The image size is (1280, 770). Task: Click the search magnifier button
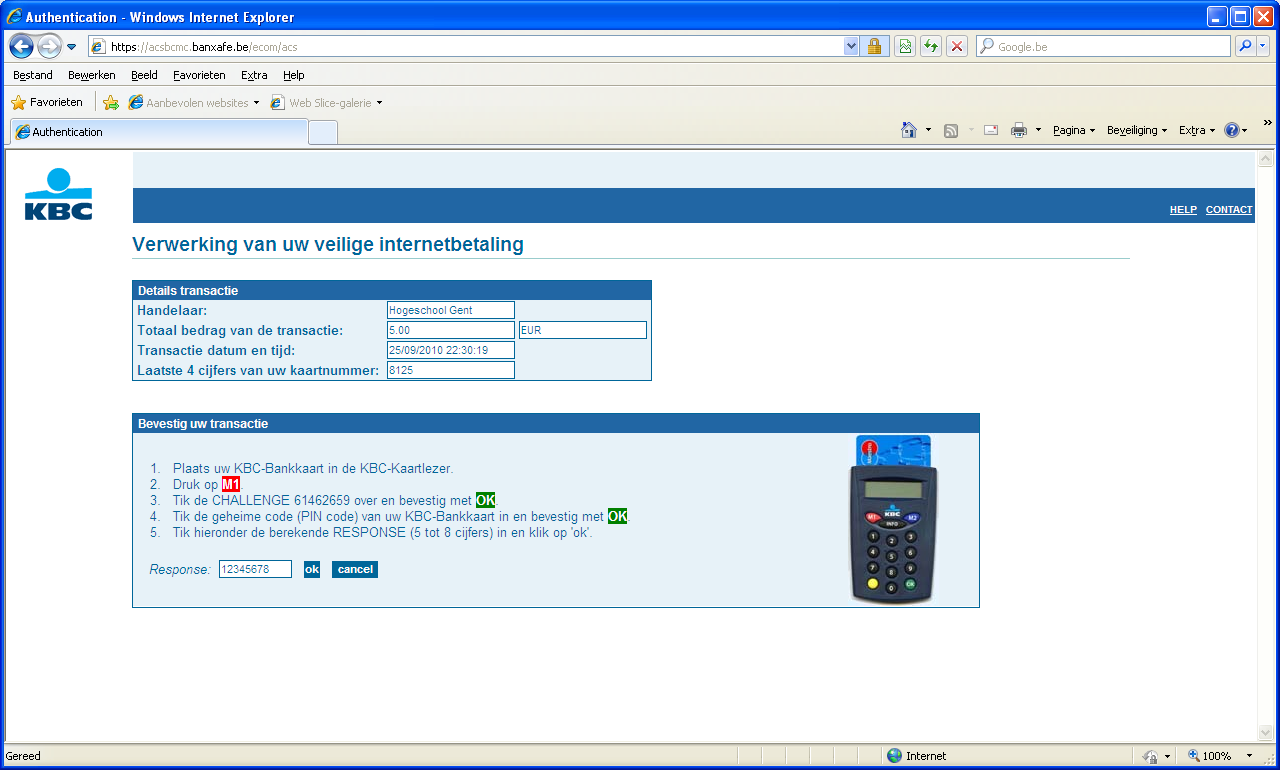pyautogui.click(x=1246, y=46)
